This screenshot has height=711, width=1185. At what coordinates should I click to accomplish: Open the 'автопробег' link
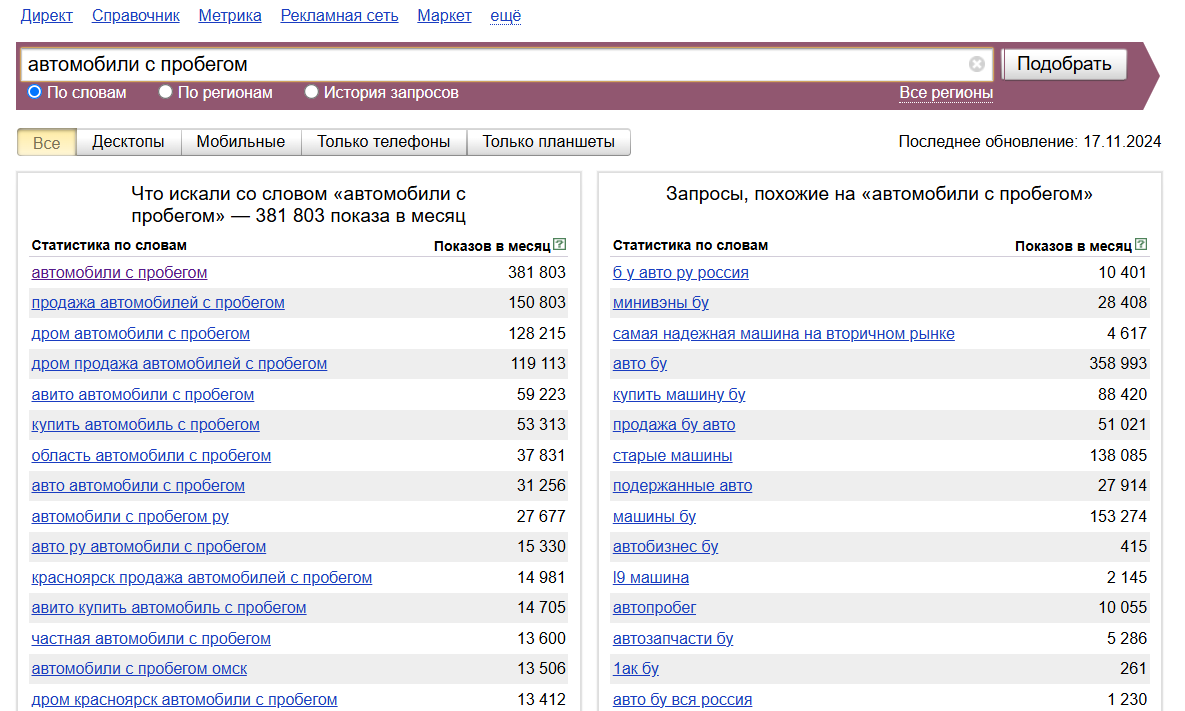[x=654, y=608]
